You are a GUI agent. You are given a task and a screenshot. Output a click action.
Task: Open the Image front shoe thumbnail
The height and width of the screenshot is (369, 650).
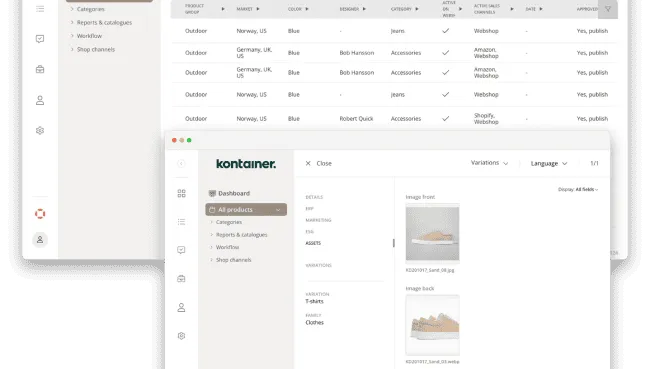(432, 233)
